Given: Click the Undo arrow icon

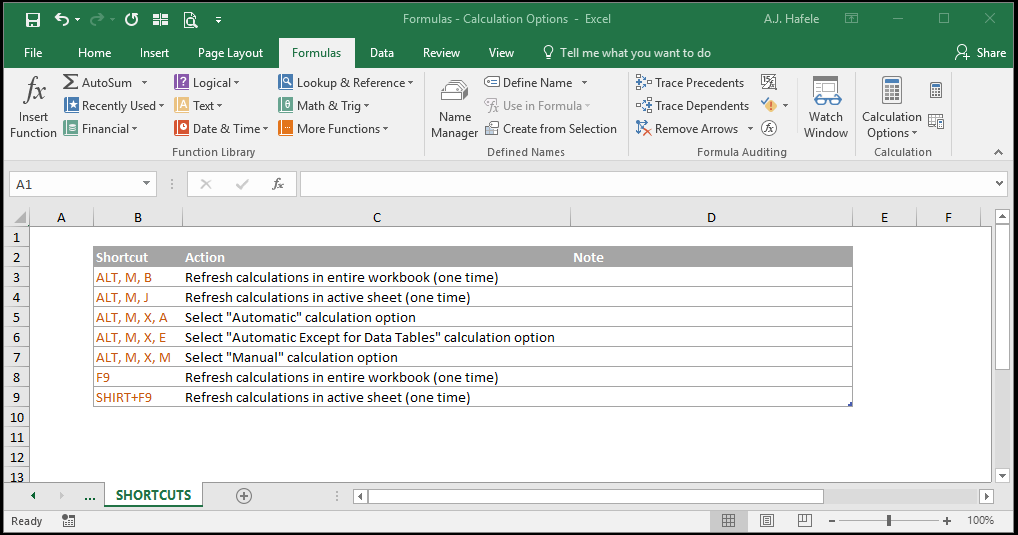Looking at the screenshot, I should pos(62,19).
